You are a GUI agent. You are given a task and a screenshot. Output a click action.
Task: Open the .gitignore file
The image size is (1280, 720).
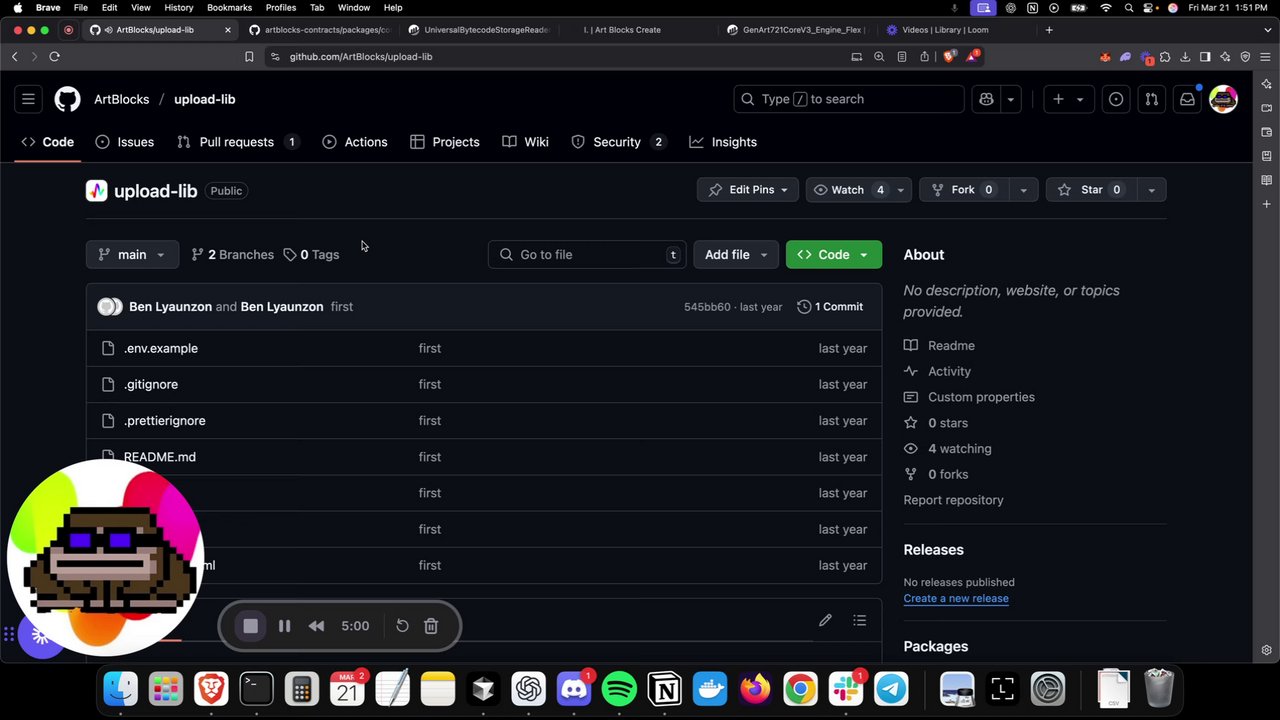click(x=151, y=384)
